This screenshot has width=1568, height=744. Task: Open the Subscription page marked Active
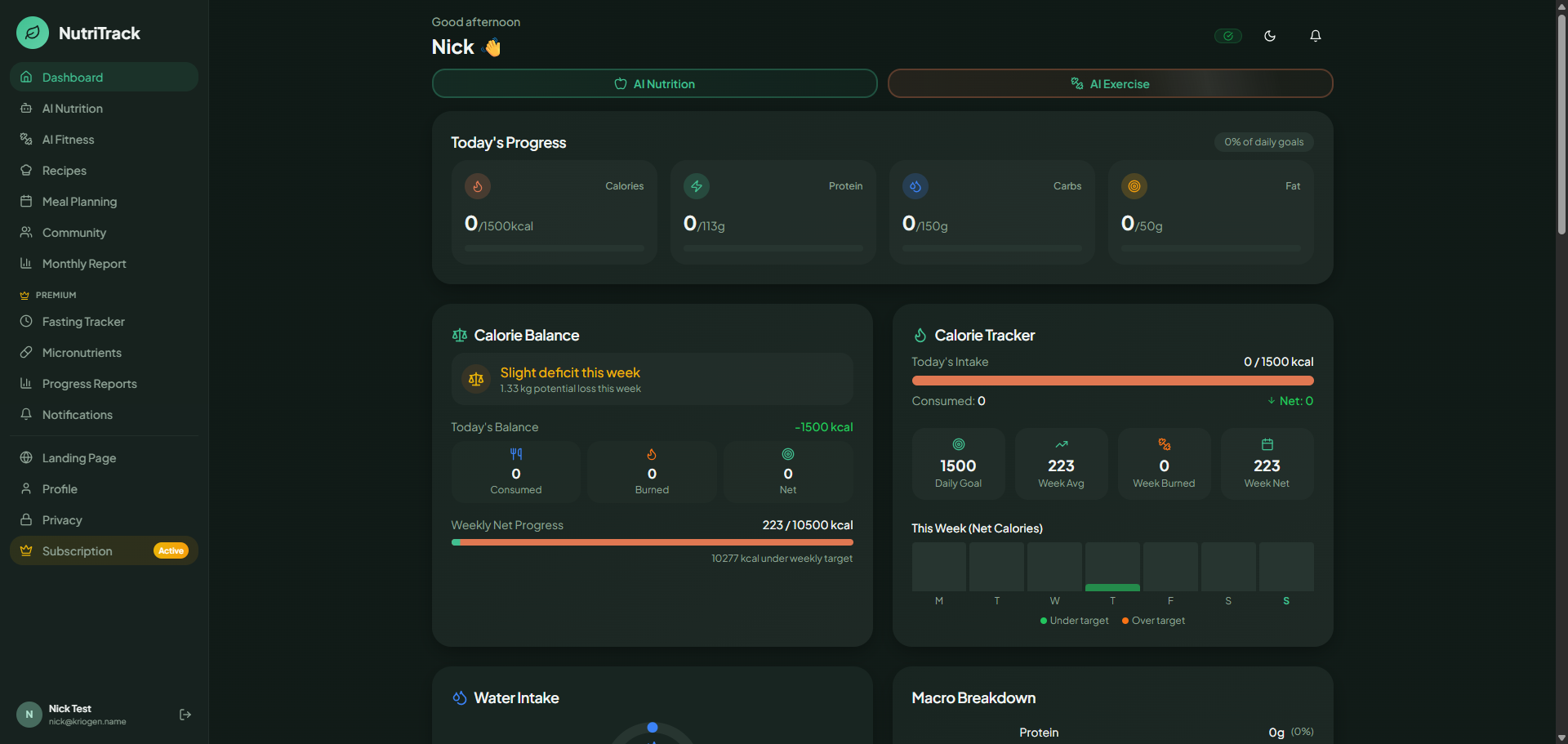coord(78,551)
